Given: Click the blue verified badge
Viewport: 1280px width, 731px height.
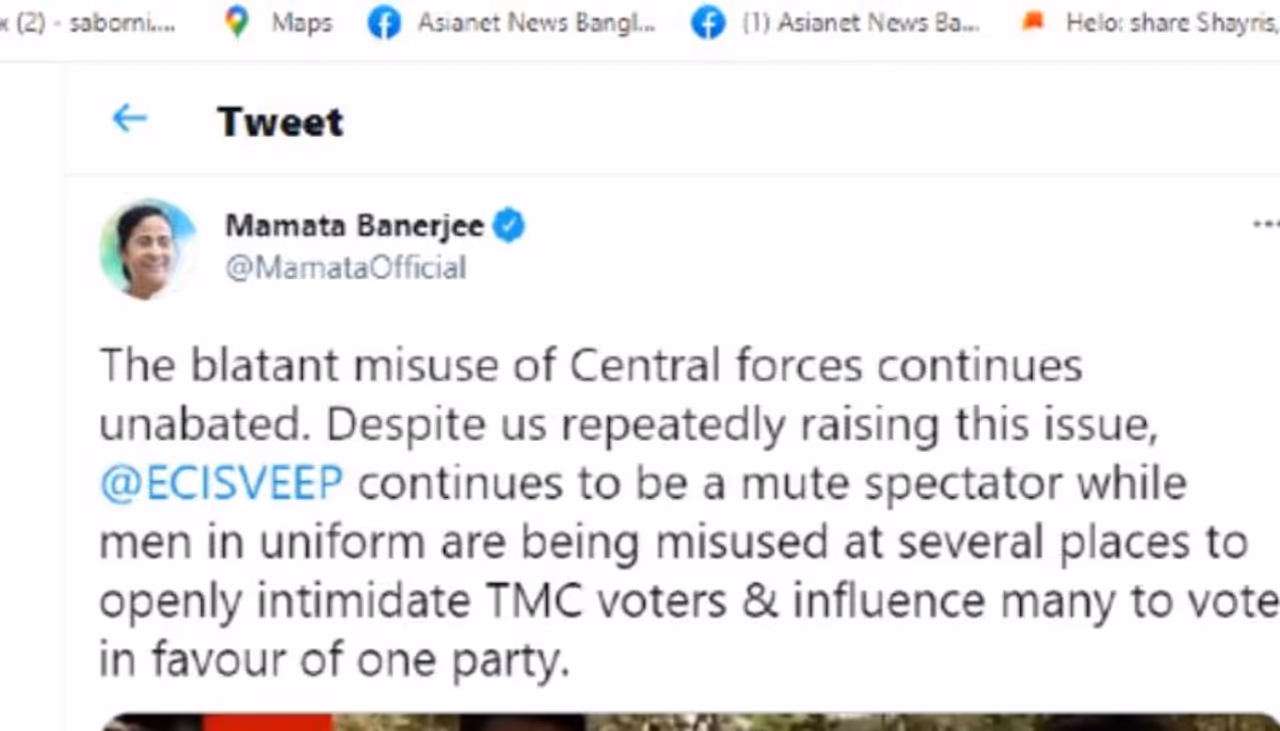Looking at the screenshot, I should [x=509, y=226].
